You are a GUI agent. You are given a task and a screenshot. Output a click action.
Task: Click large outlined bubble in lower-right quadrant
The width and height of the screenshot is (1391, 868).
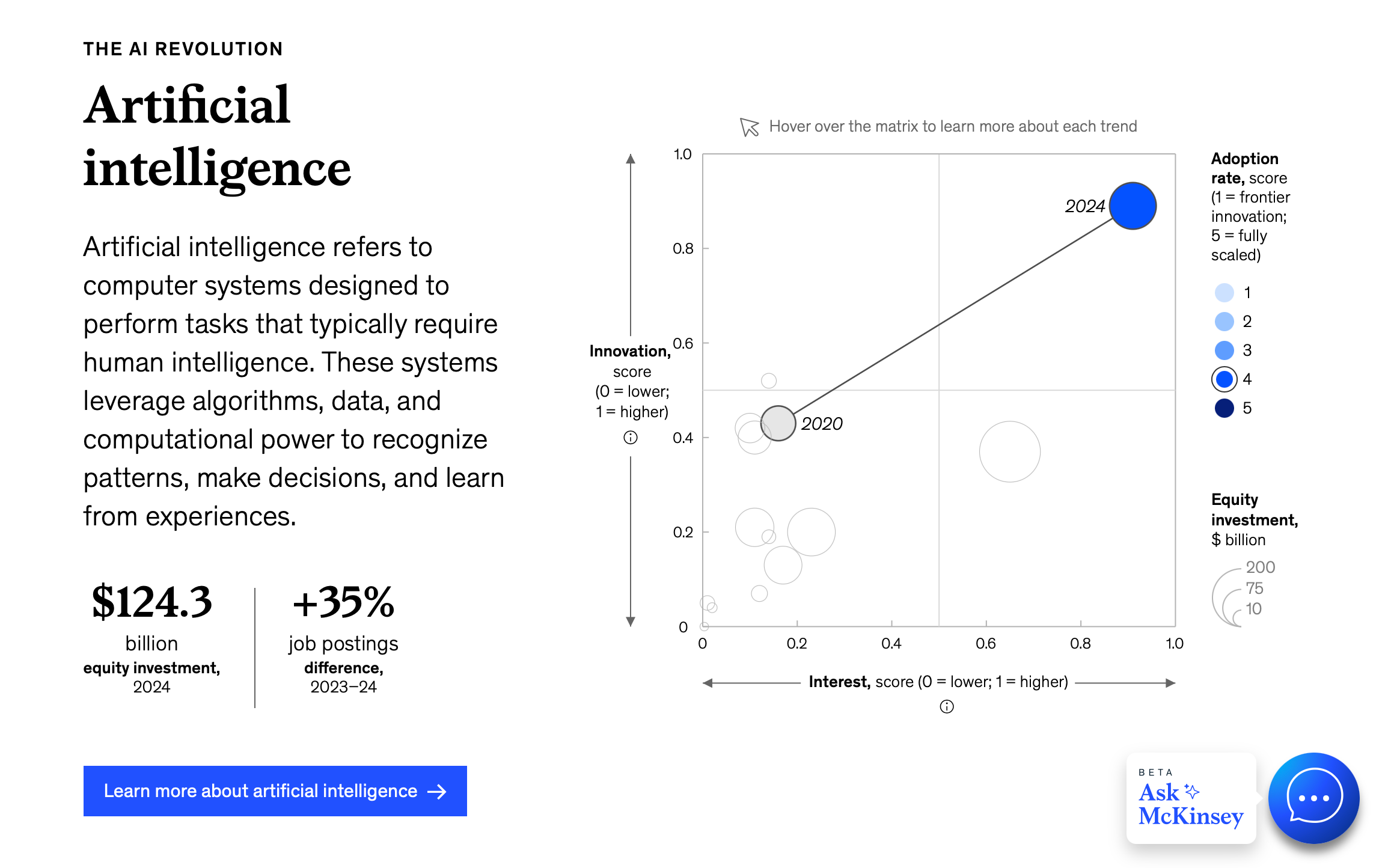tap(1010, 451)
